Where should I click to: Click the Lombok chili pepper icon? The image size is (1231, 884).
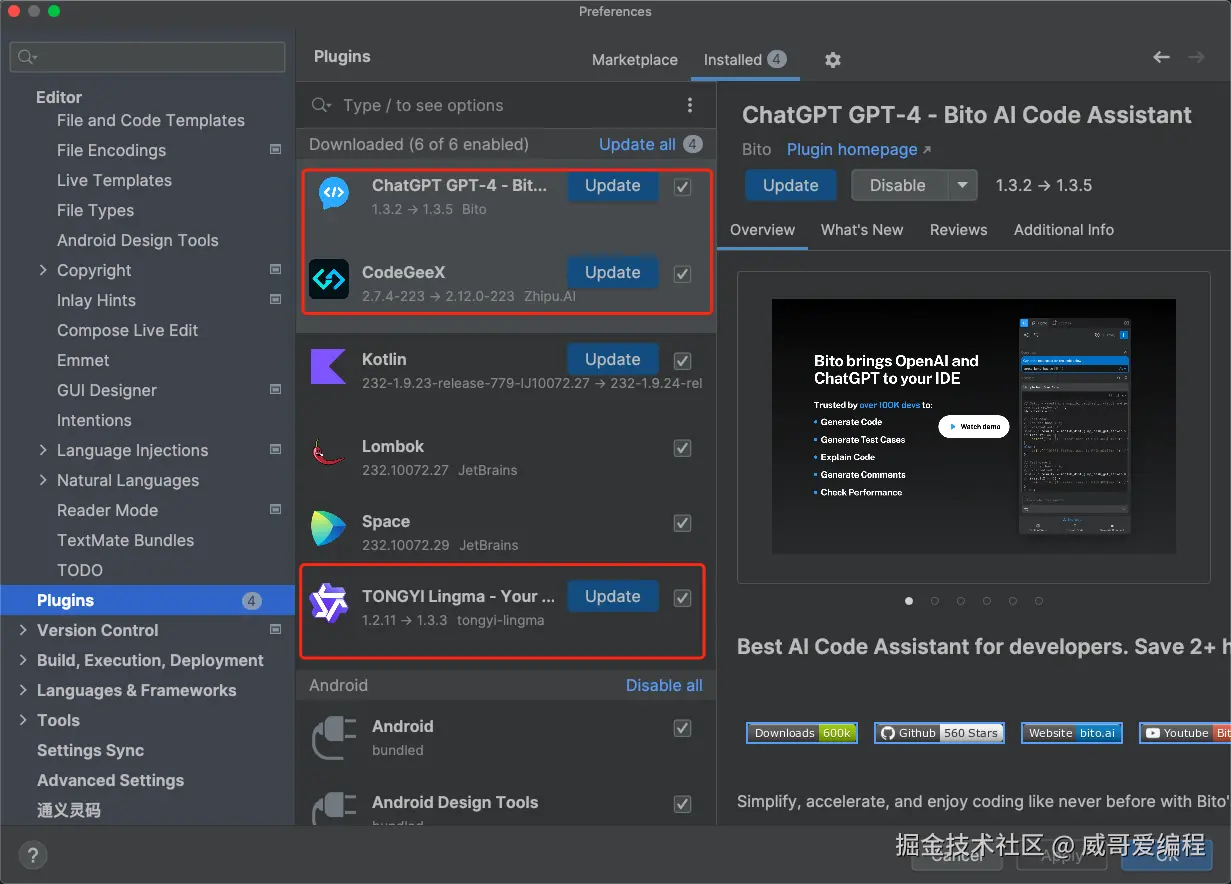click(329, 454)
